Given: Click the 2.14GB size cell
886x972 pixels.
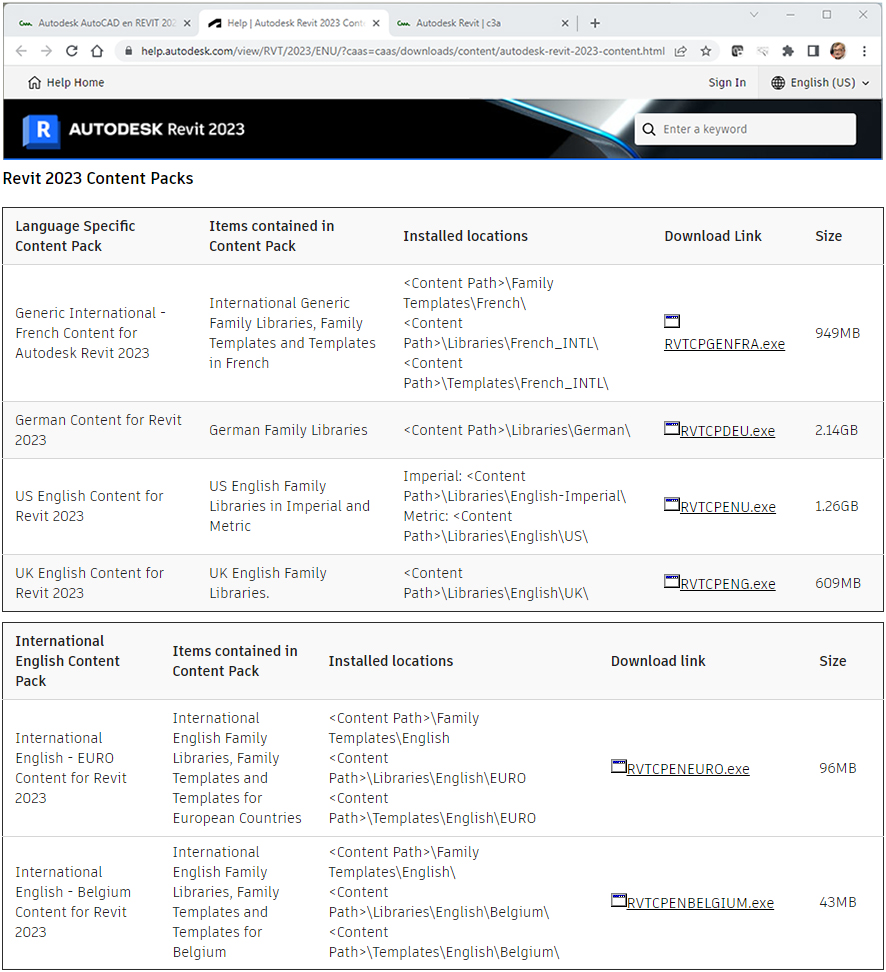Looking at the screenshot, I should pos(836,430).
